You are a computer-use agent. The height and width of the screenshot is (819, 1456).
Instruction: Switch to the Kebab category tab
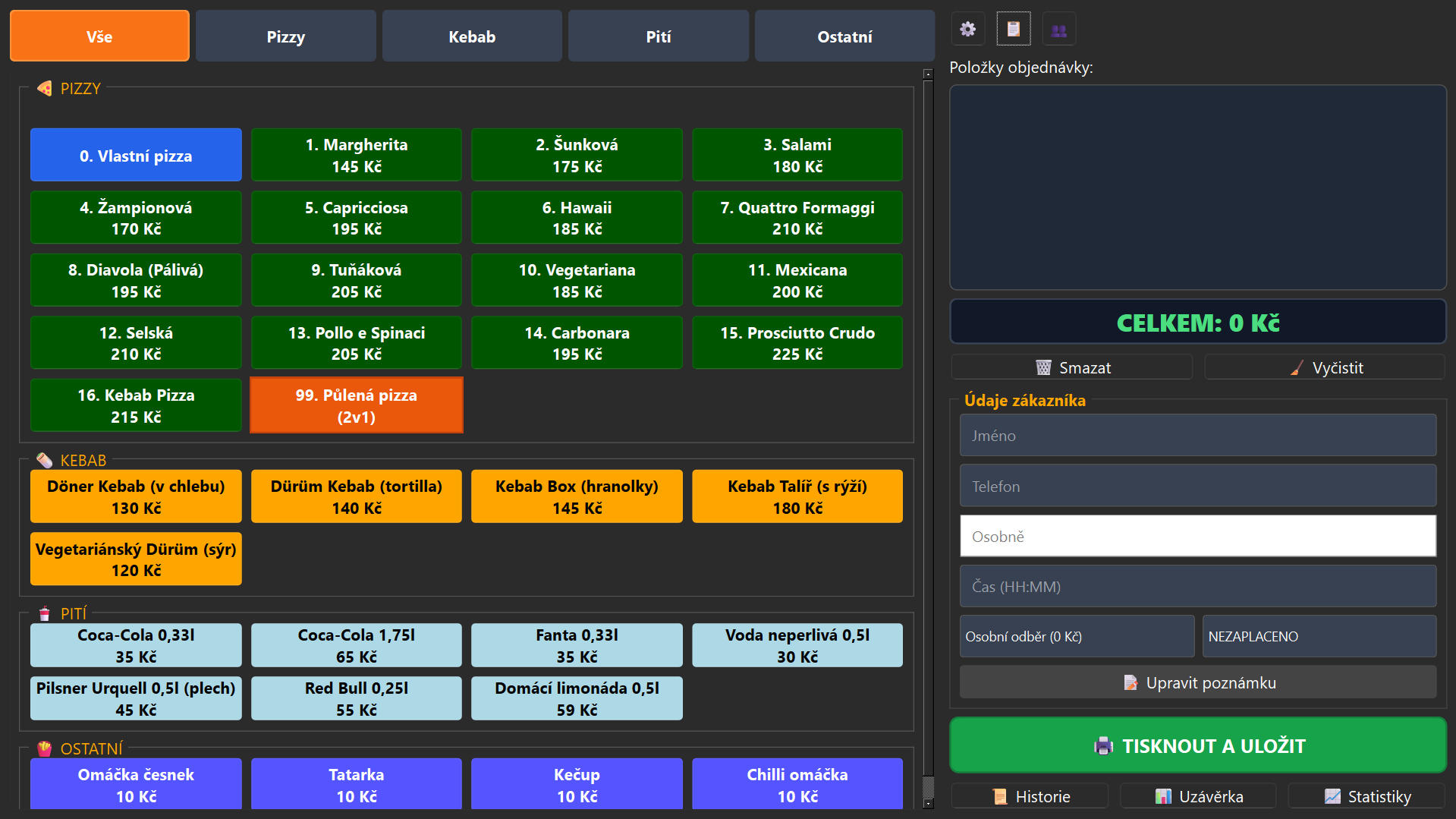[x=471, y=36]
